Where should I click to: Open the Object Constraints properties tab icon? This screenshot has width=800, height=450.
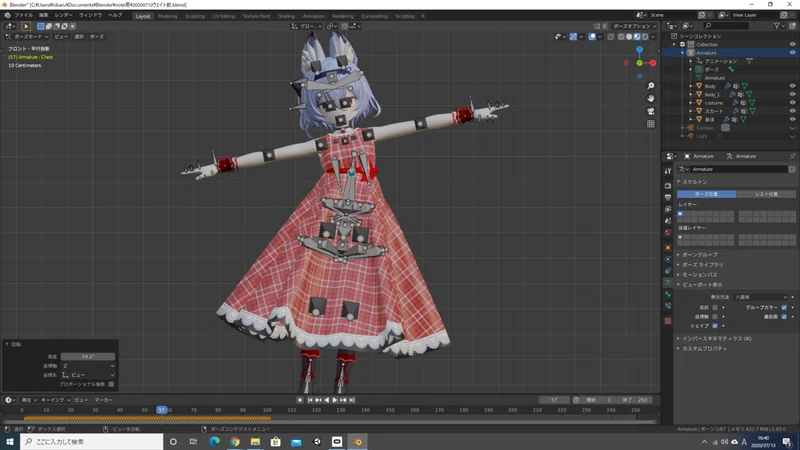pyautogui.click(x=668, y=271)
